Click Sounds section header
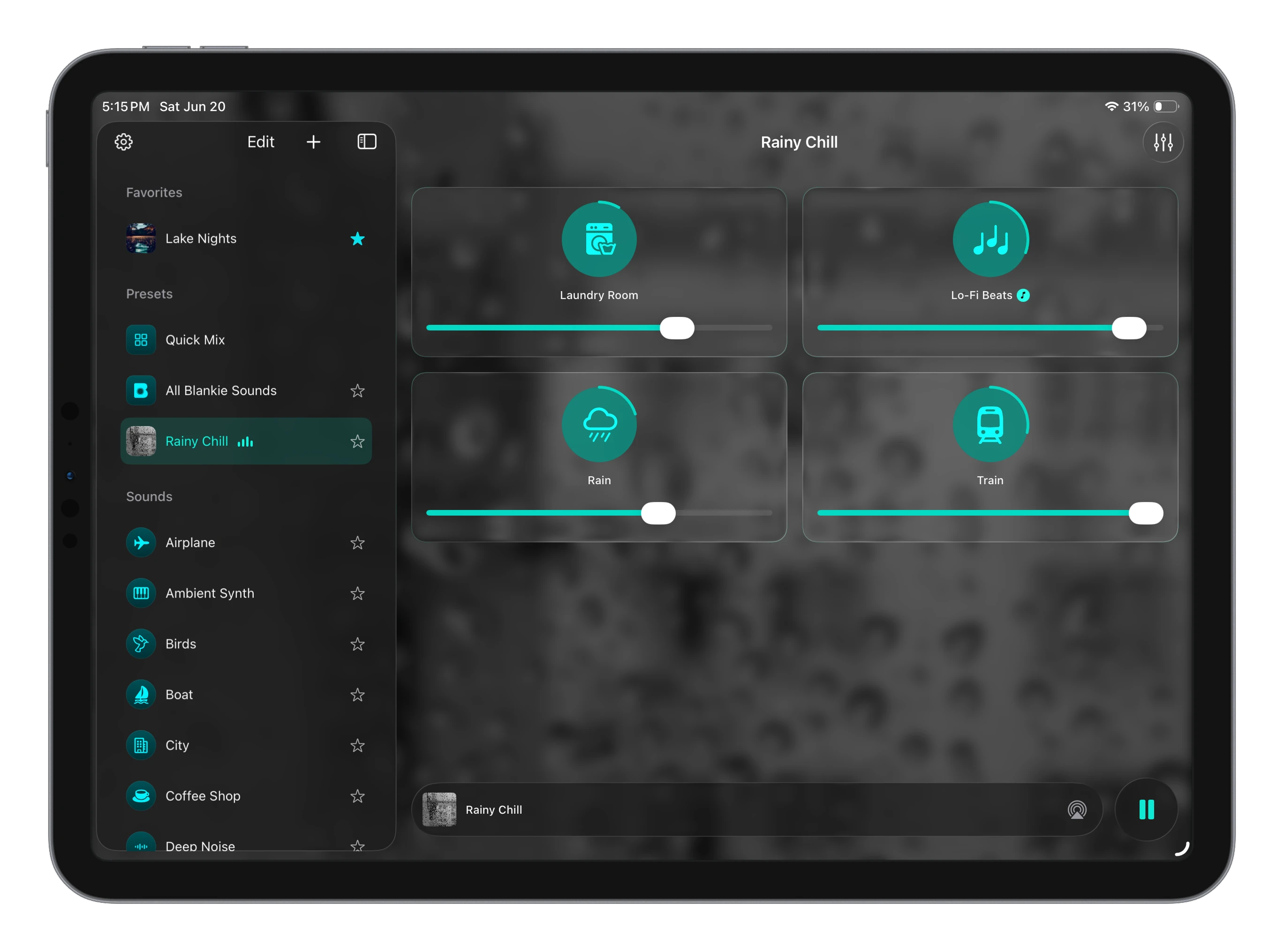Viewport: 1284px width, 952px height. 149,497
